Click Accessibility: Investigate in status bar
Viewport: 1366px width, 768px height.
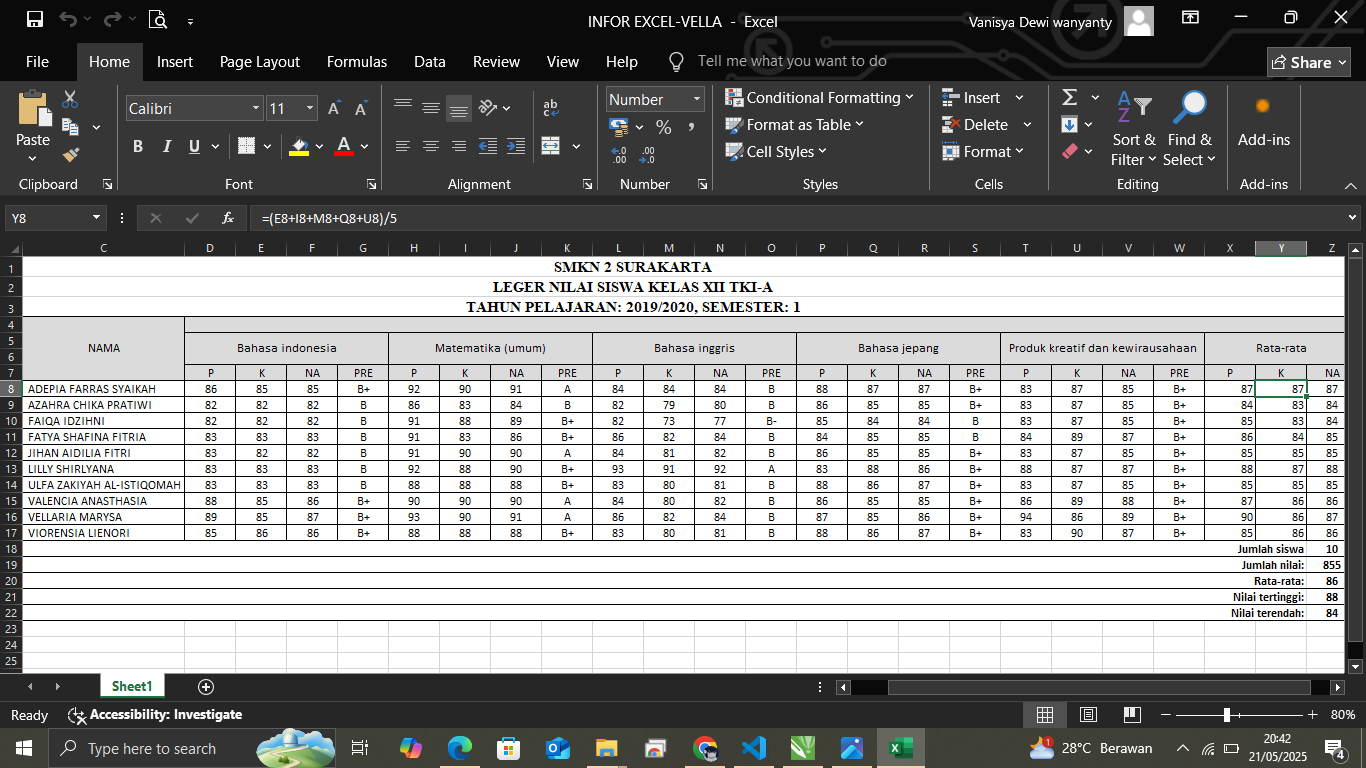click(155, 715)
